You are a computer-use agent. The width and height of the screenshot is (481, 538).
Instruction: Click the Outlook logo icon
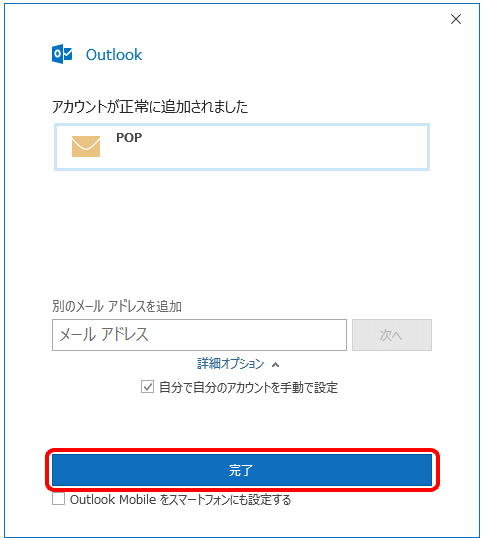[62, 54]
